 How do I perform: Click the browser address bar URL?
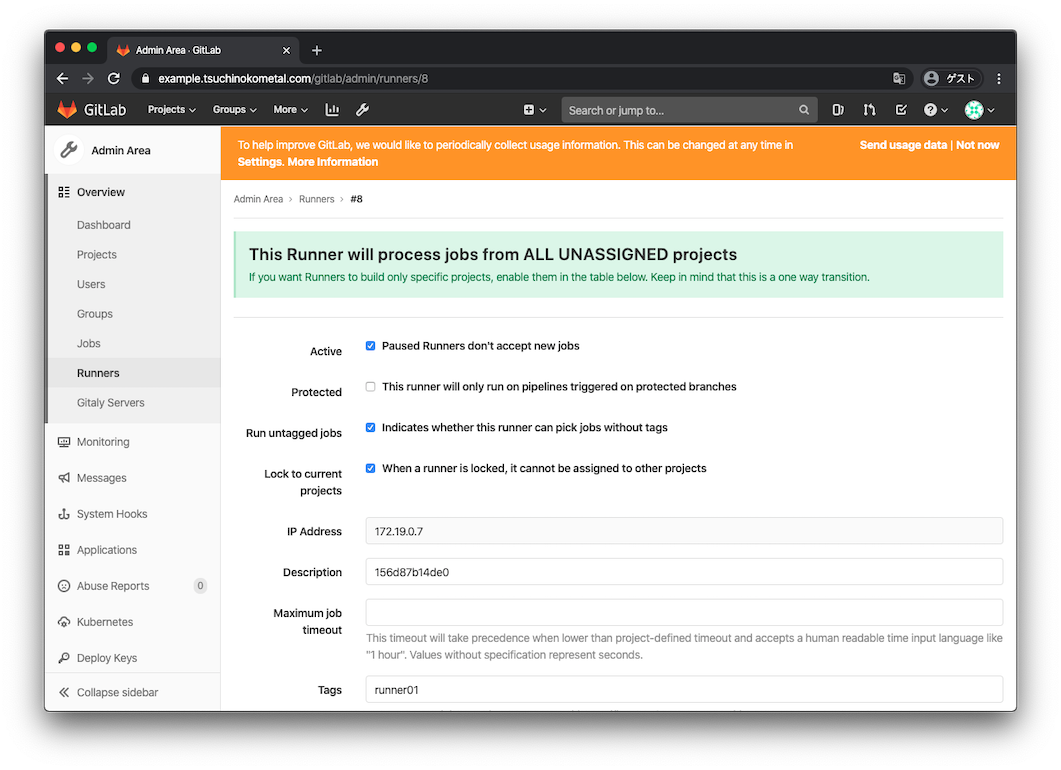[293, 78]
